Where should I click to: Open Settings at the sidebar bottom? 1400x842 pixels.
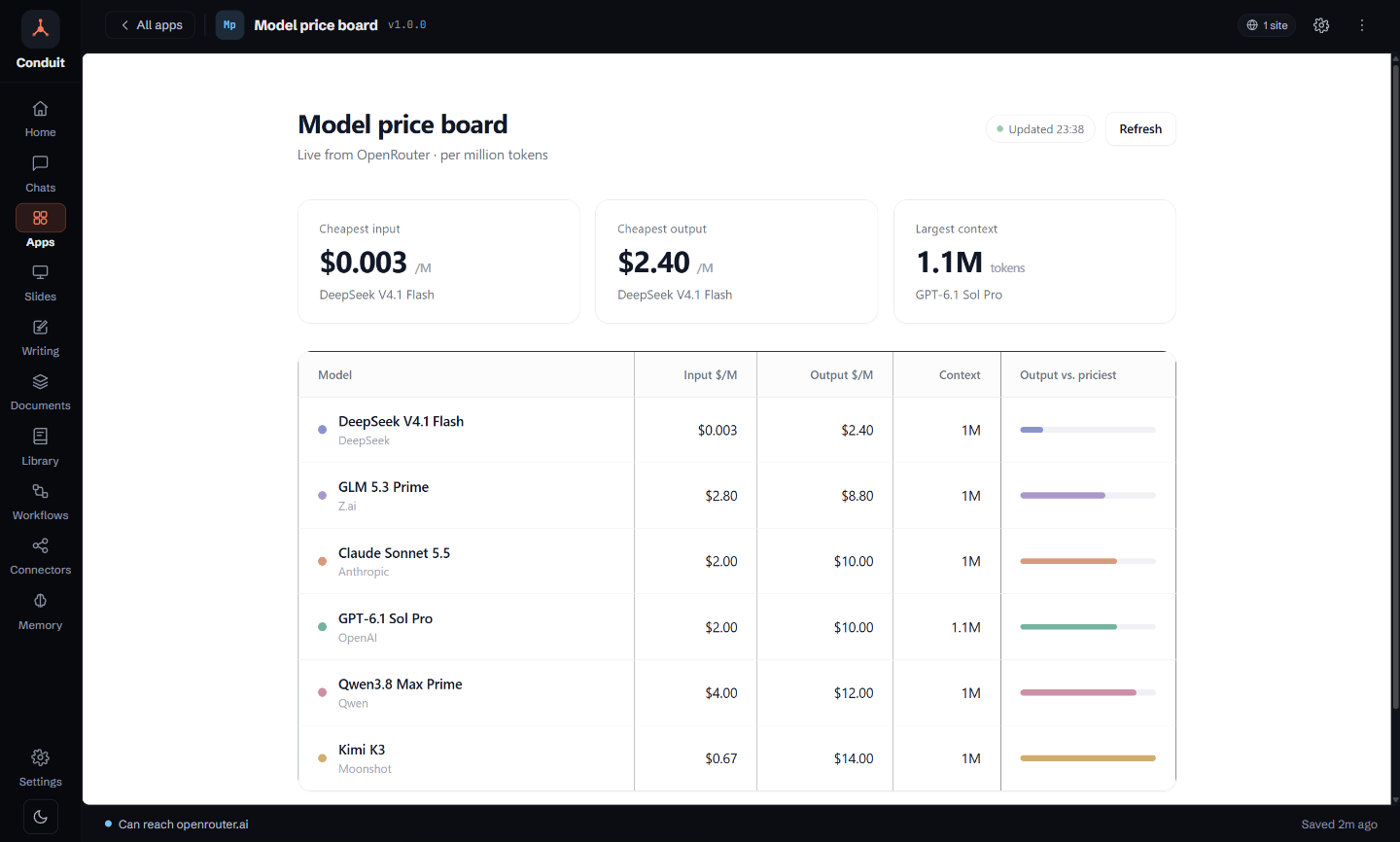point(41,768)
